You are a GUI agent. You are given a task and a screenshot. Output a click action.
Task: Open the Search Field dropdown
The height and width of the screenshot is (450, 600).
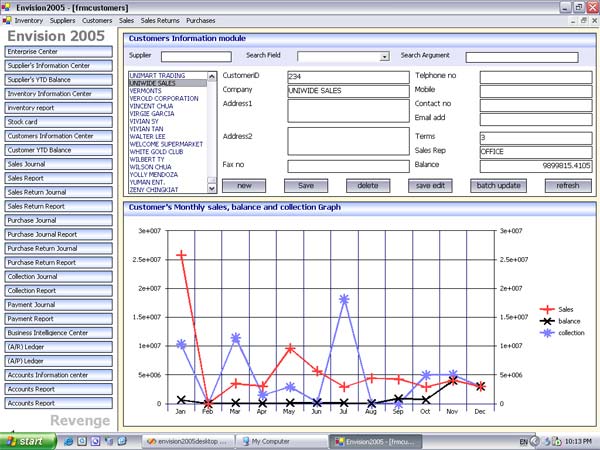[385, 57]
